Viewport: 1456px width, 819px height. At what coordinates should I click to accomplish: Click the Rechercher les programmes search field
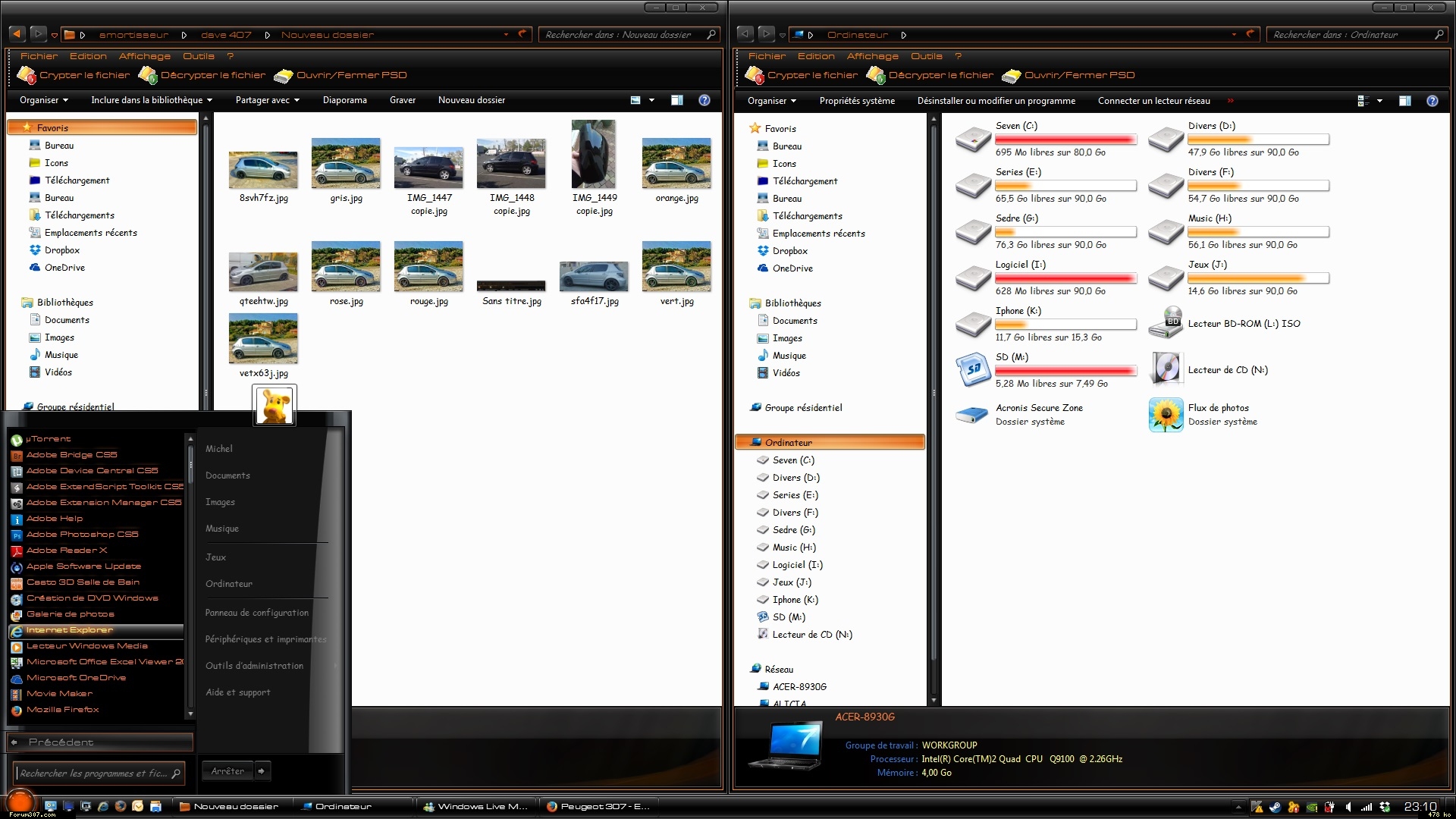[x=93, y=773]
